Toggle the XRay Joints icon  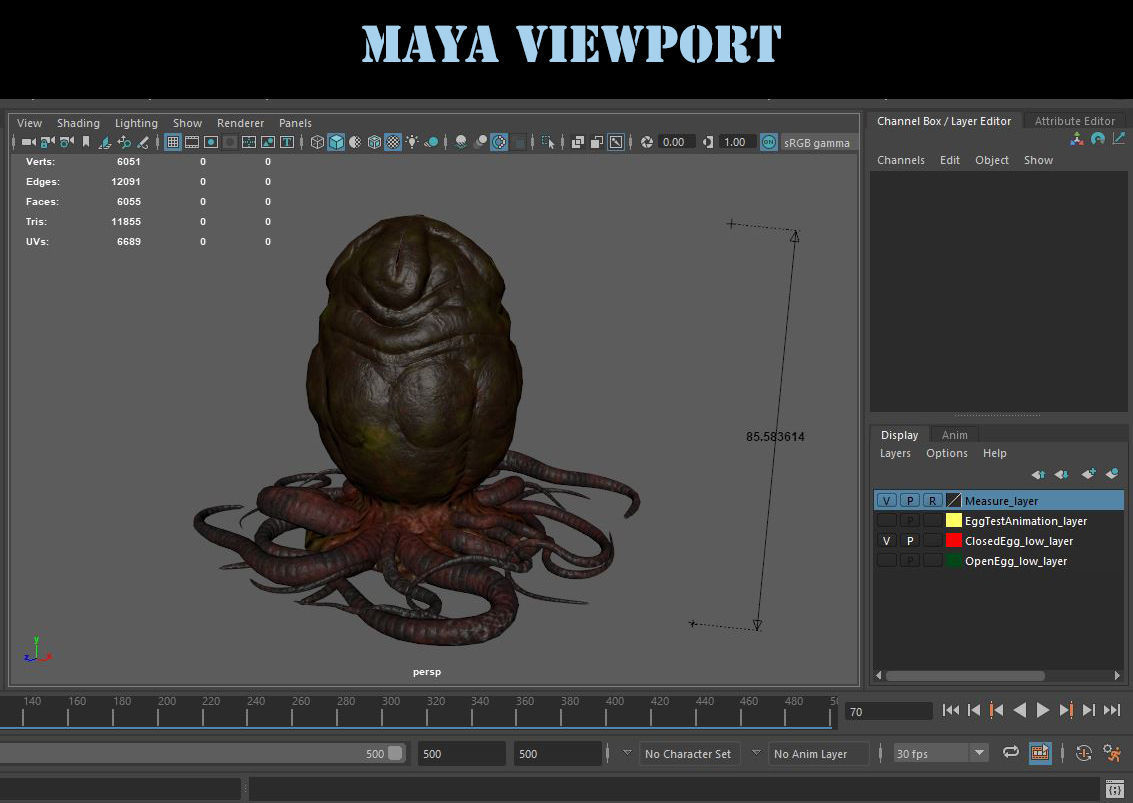tap(616, 142)
